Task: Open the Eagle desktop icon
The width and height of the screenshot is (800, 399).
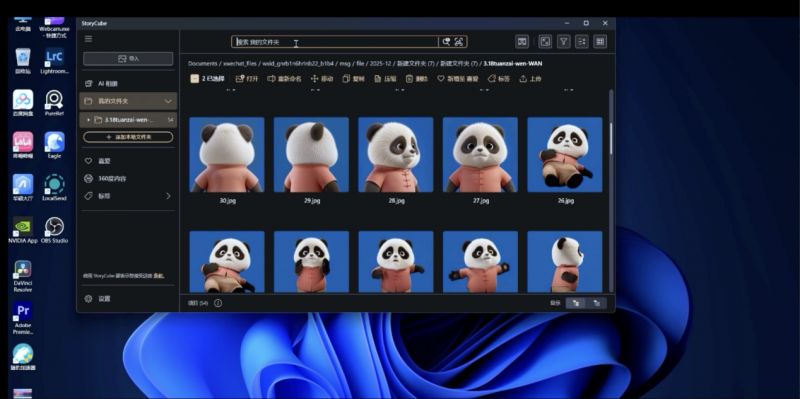Action: (54, 145)
